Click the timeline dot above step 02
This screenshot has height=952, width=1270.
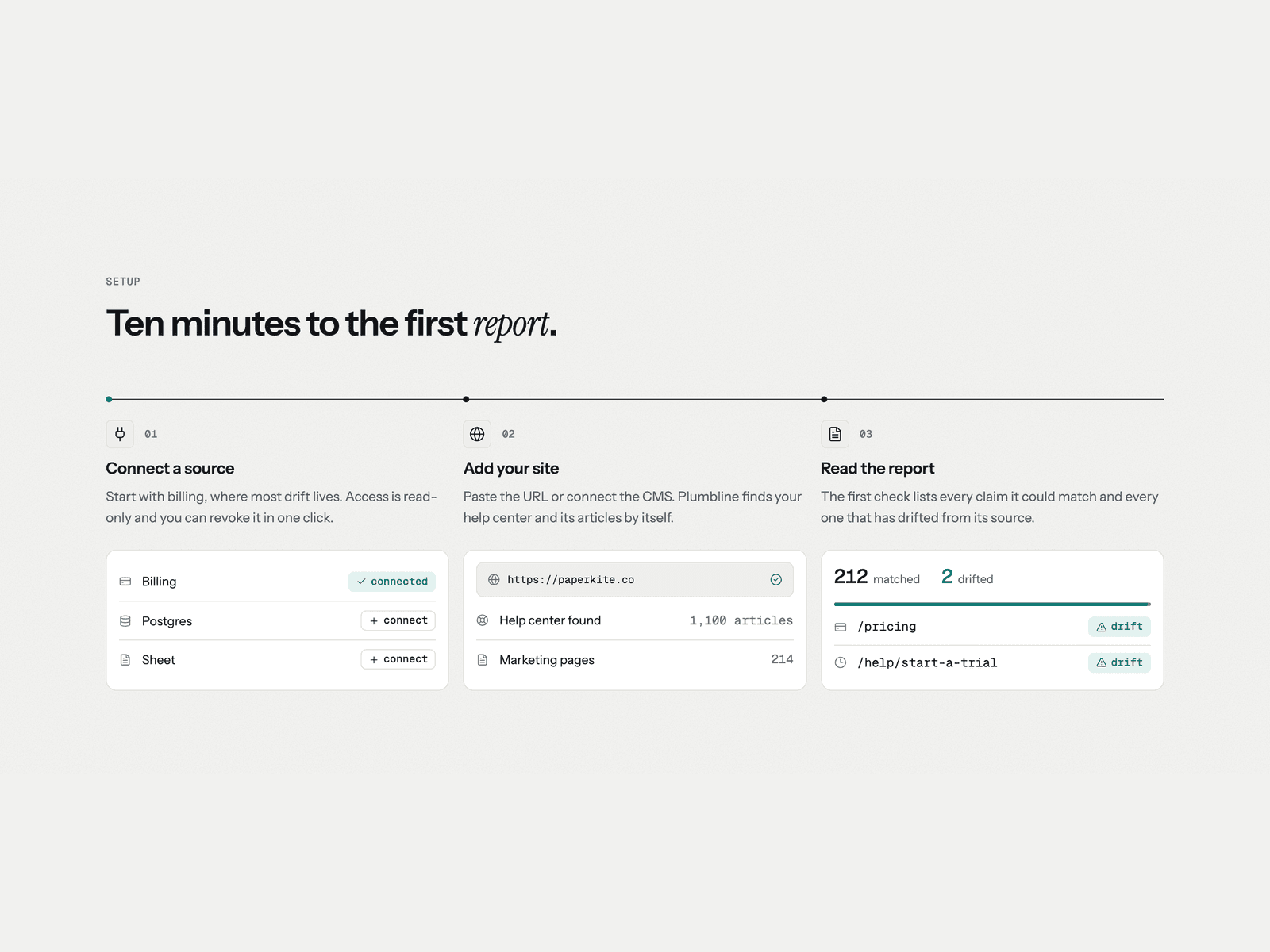466,399
